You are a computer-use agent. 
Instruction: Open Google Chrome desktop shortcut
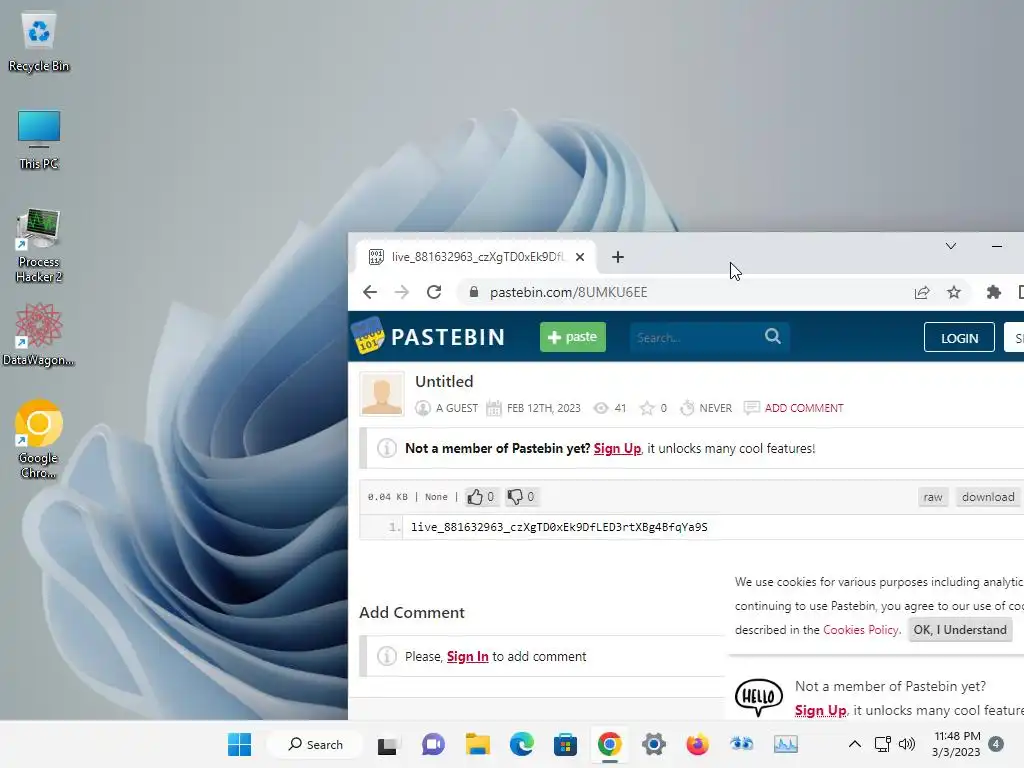[39, 439]
